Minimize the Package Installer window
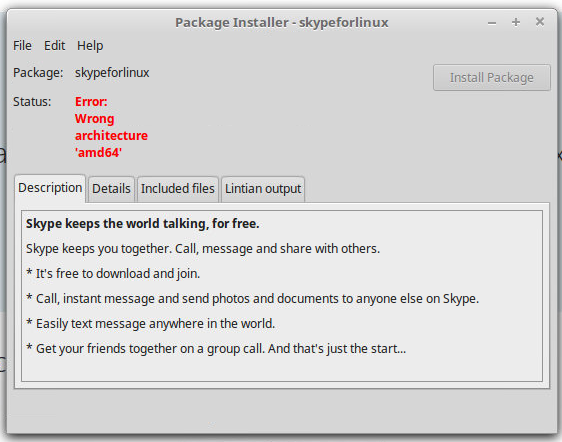The image size is (562, 442). (492, 23)
